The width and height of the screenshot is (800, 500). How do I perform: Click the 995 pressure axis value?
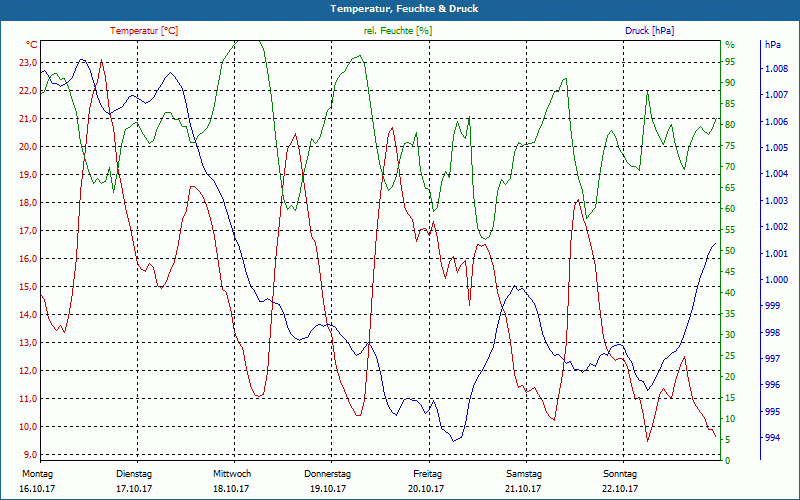(773, 411)
